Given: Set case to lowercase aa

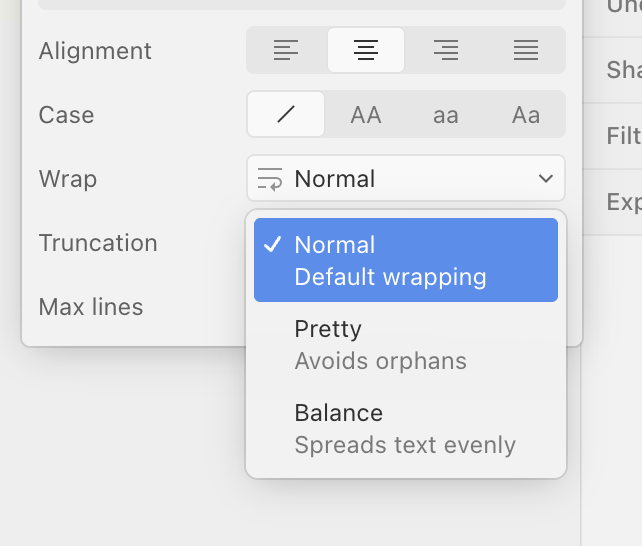Looking at the screenshot, I should [446, 114].
